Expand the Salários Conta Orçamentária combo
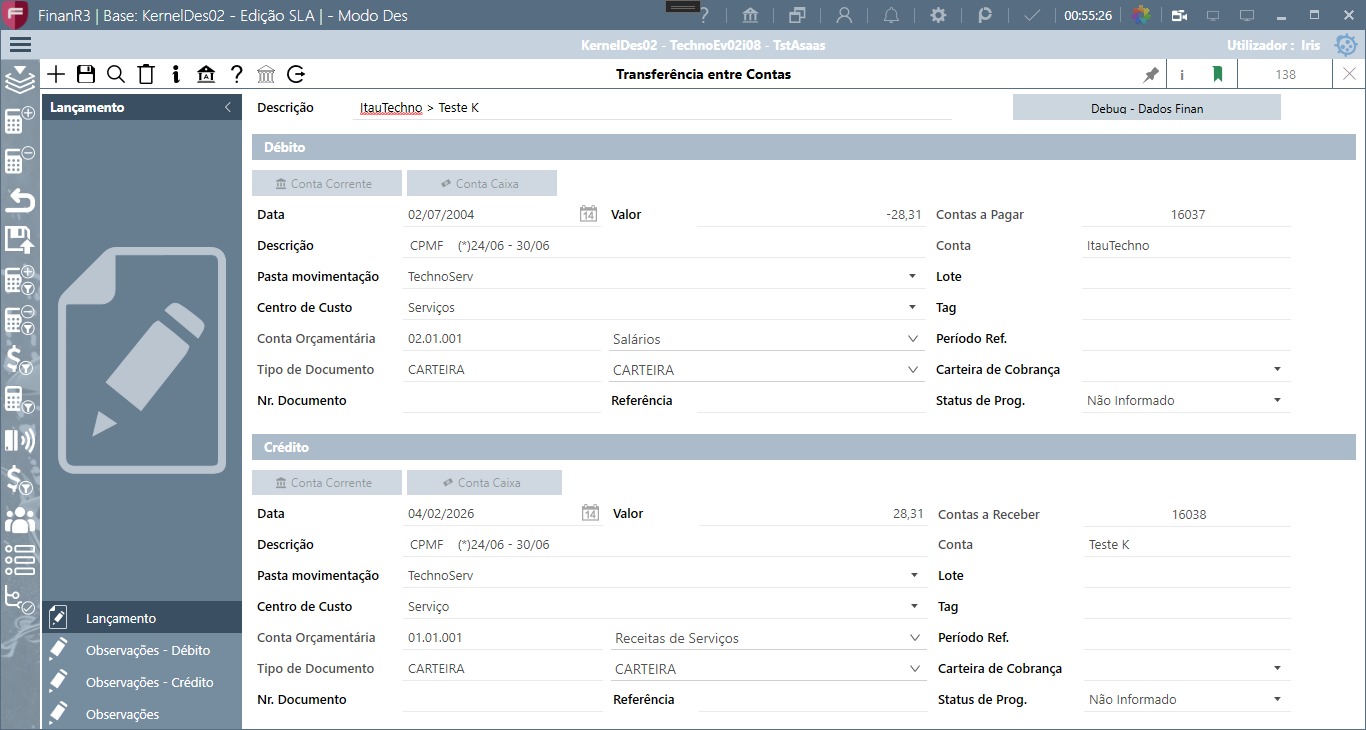This screenshot has height=730, width=1366. [x=913, y=339]
